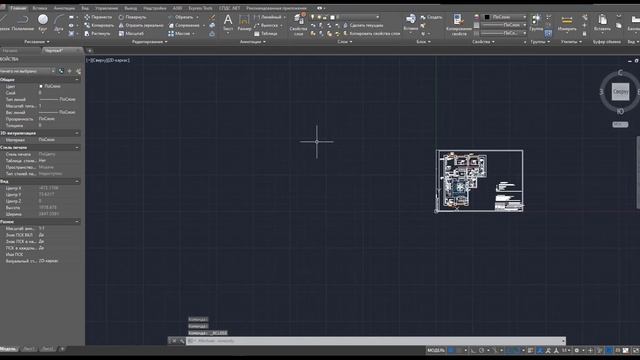Viewport: 640px width, 360px height.
Task: Open the Аннотации ribbon tab
Action: click(64, 8)
